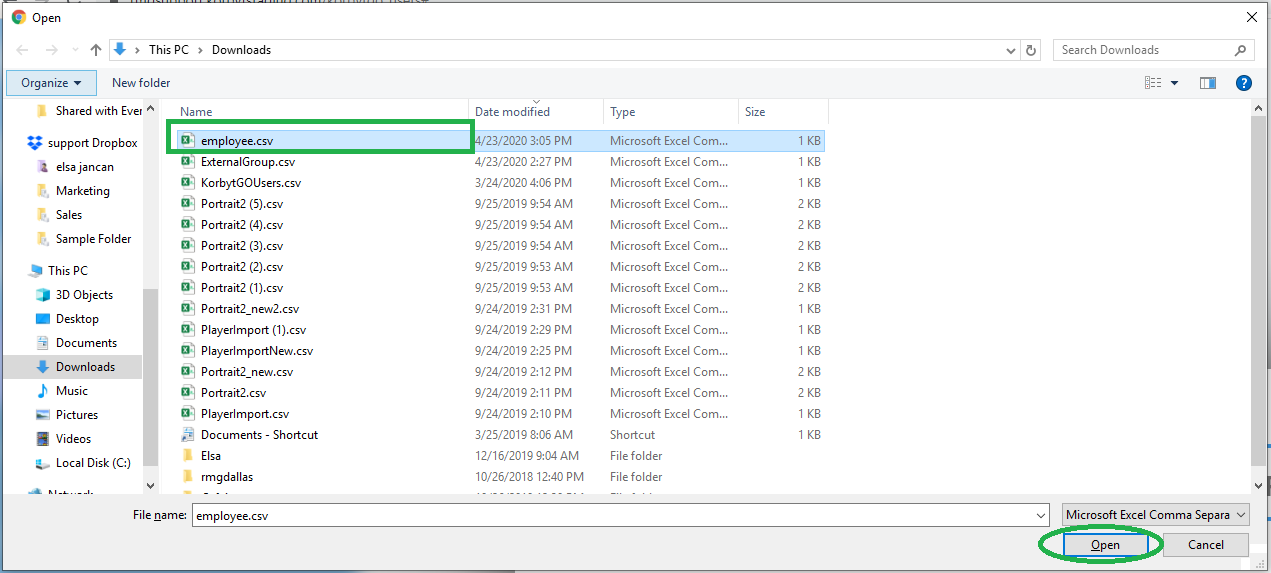1271x573 pixels.
Task: Open the Organize menu
Action: pos(52,83)
